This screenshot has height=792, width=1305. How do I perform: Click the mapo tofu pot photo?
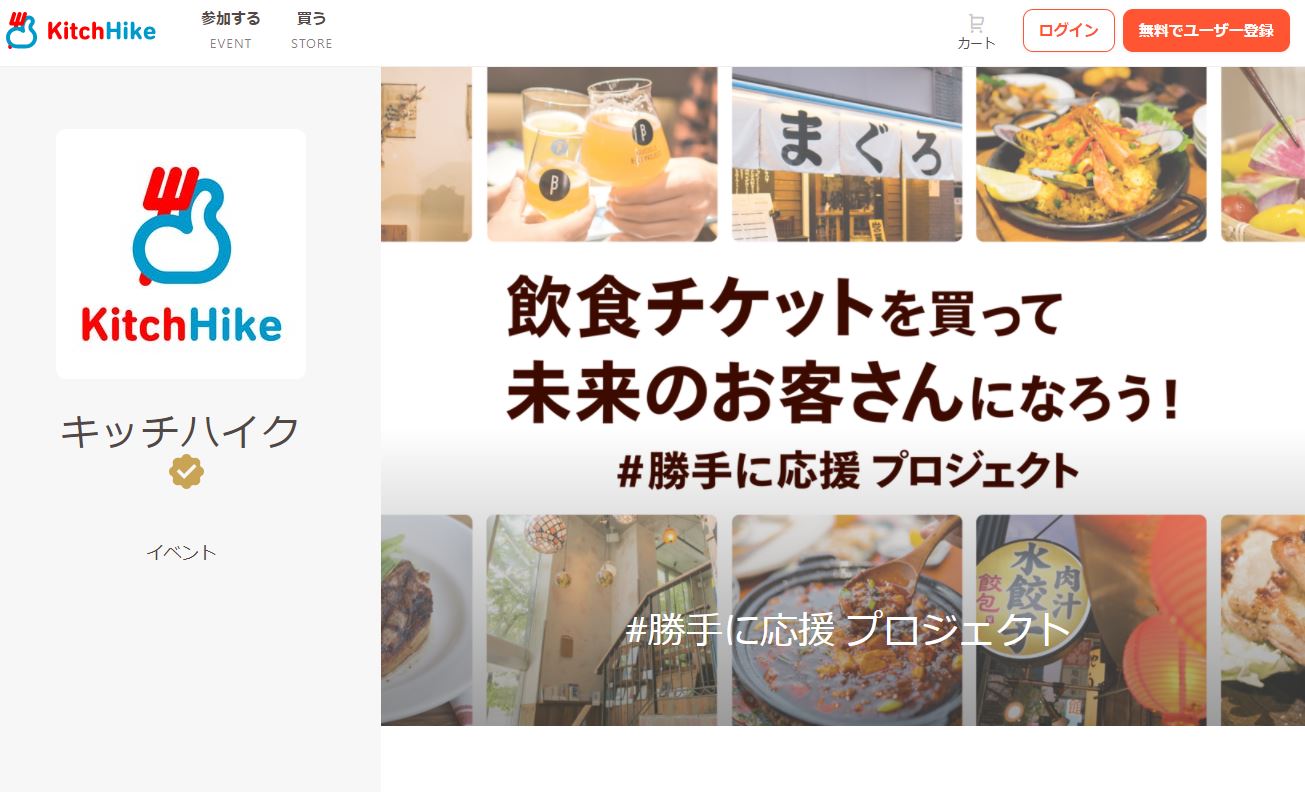[x=847, y=620]
